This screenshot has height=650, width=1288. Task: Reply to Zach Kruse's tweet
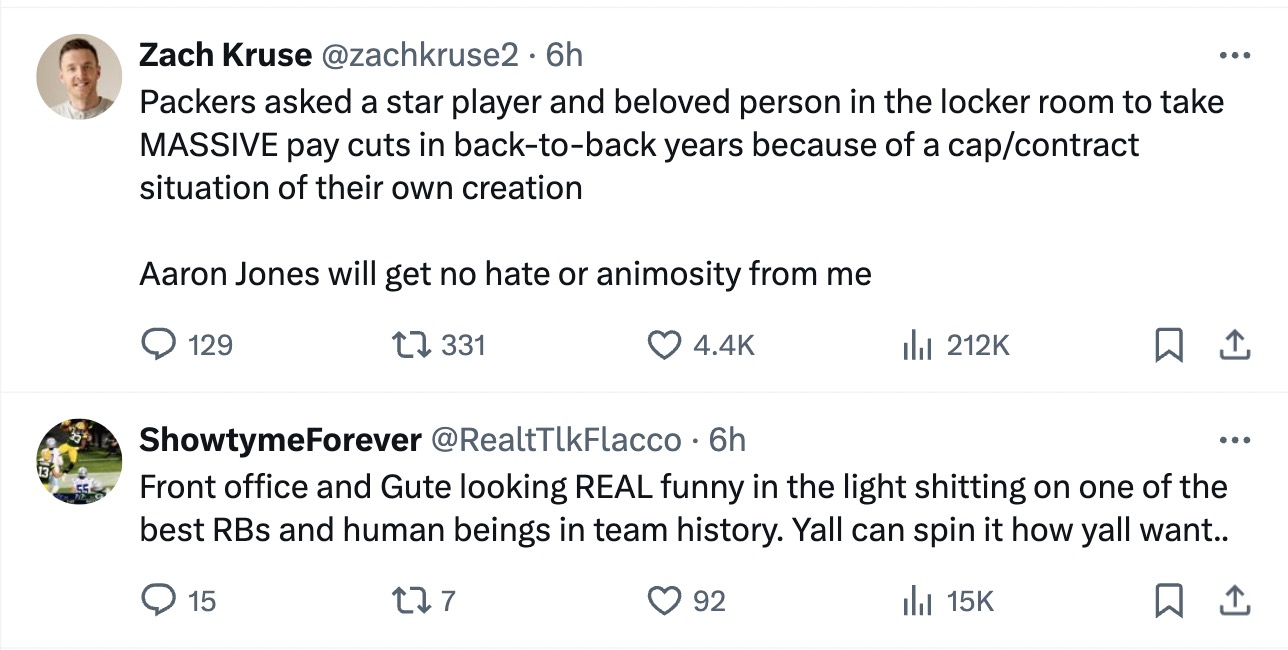(159, 345)
